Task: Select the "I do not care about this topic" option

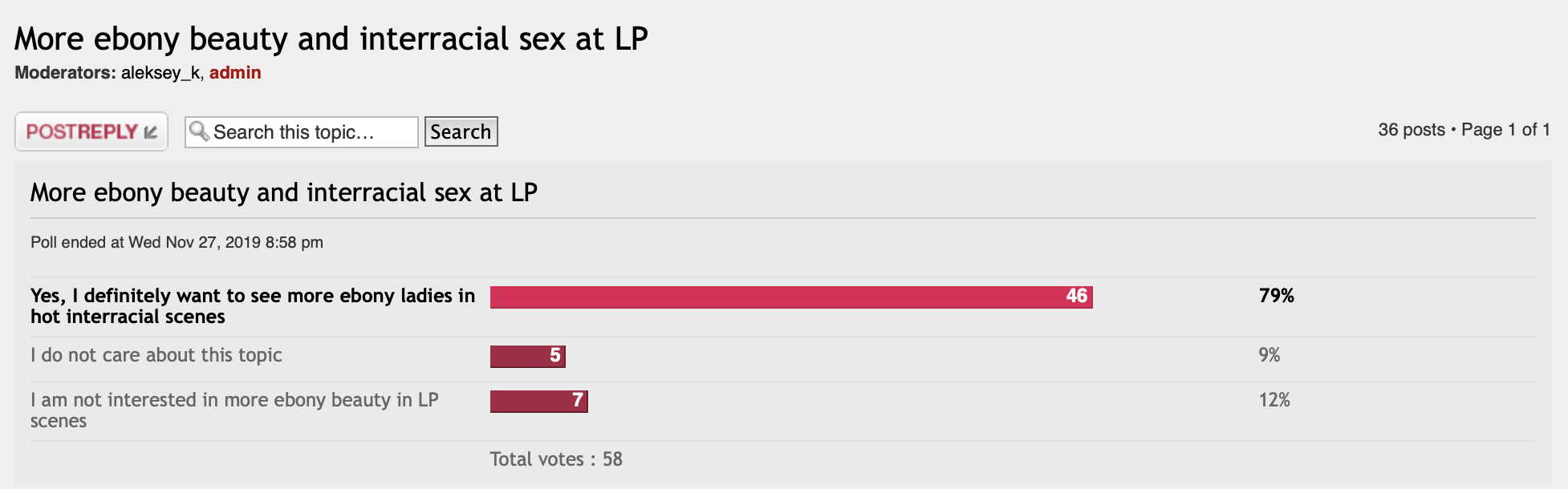Action: (156, 355)
